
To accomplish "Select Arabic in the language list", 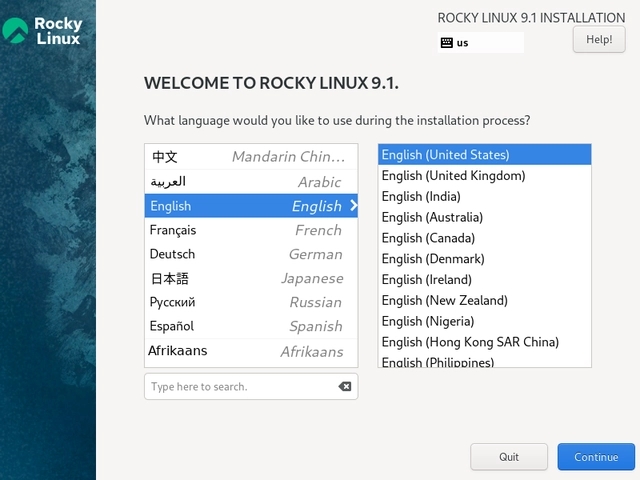I will pos(250,182).
